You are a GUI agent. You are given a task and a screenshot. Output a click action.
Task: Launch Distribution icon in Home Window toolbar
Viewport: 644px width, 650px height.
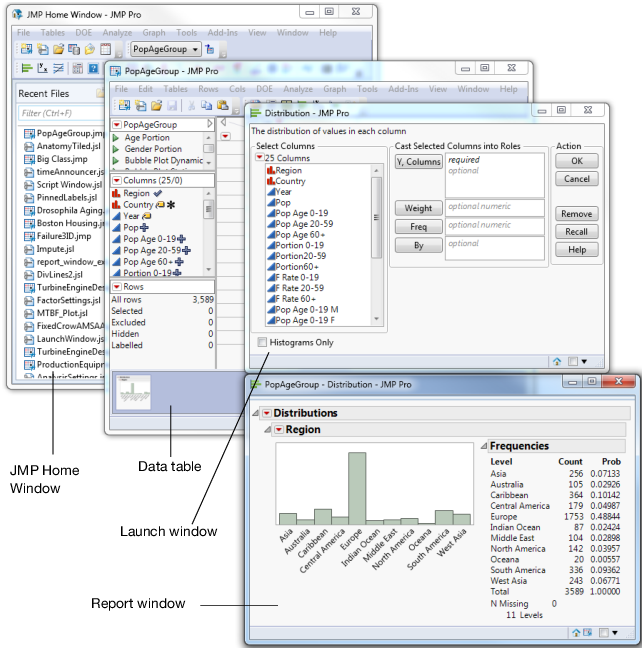[27, 68]
